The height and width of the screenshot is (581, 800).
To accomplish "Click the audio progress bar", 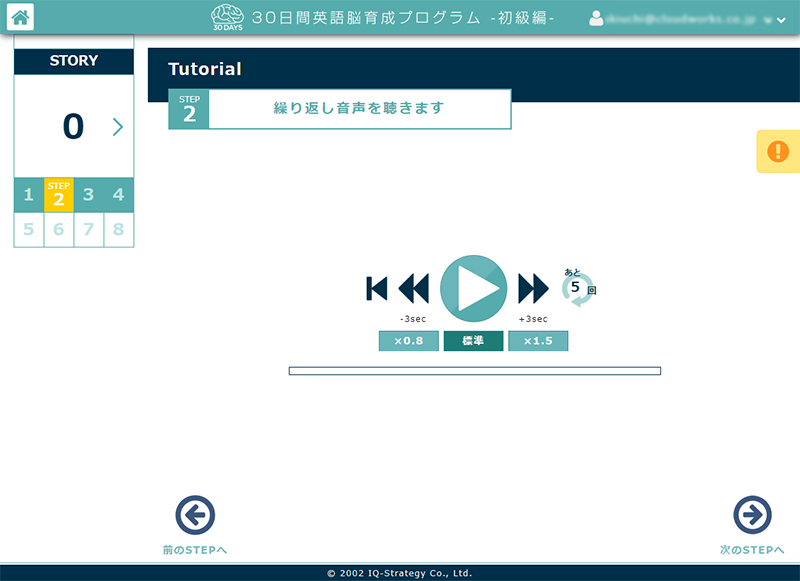I will [x=475, y=370].
